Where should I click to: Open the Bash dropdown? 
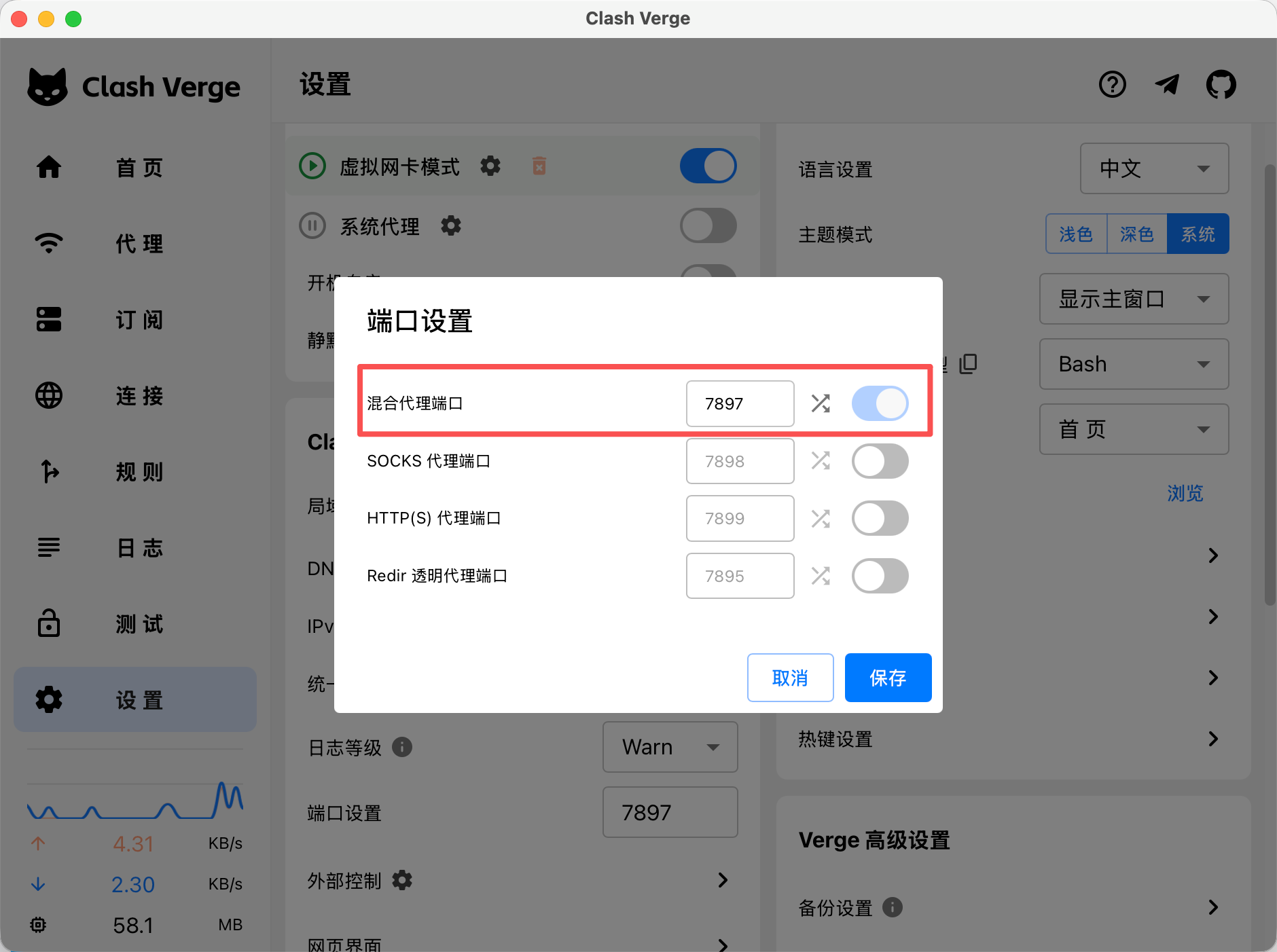click(1134, 364)
